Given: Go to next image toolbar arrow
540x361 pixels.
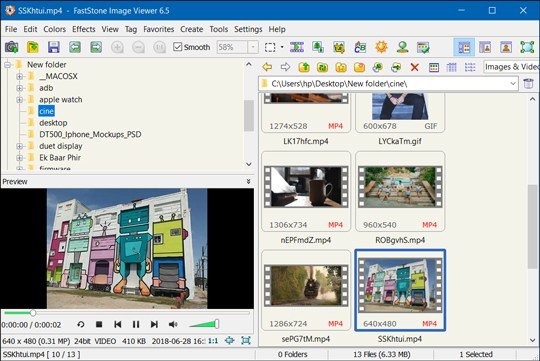Looking at the screenshot, I should (96, 47).
